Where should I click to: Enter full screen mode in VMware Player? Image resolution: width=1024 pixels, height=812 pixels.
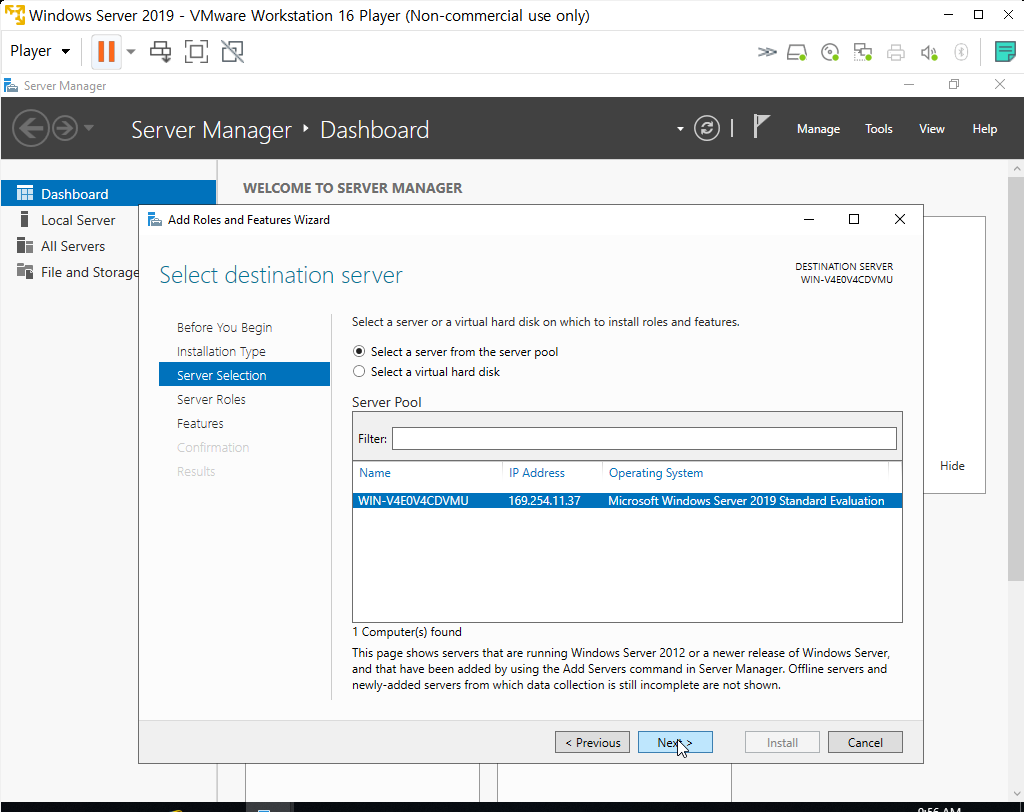(x=196, y=52)
